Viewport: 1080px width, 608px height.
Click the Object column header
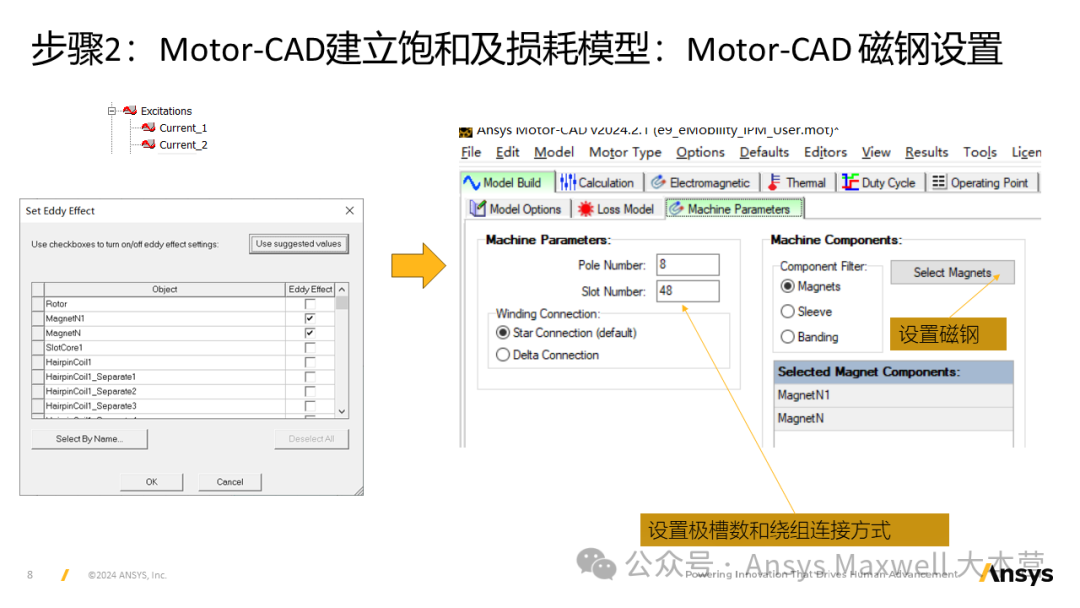[165, 289]
